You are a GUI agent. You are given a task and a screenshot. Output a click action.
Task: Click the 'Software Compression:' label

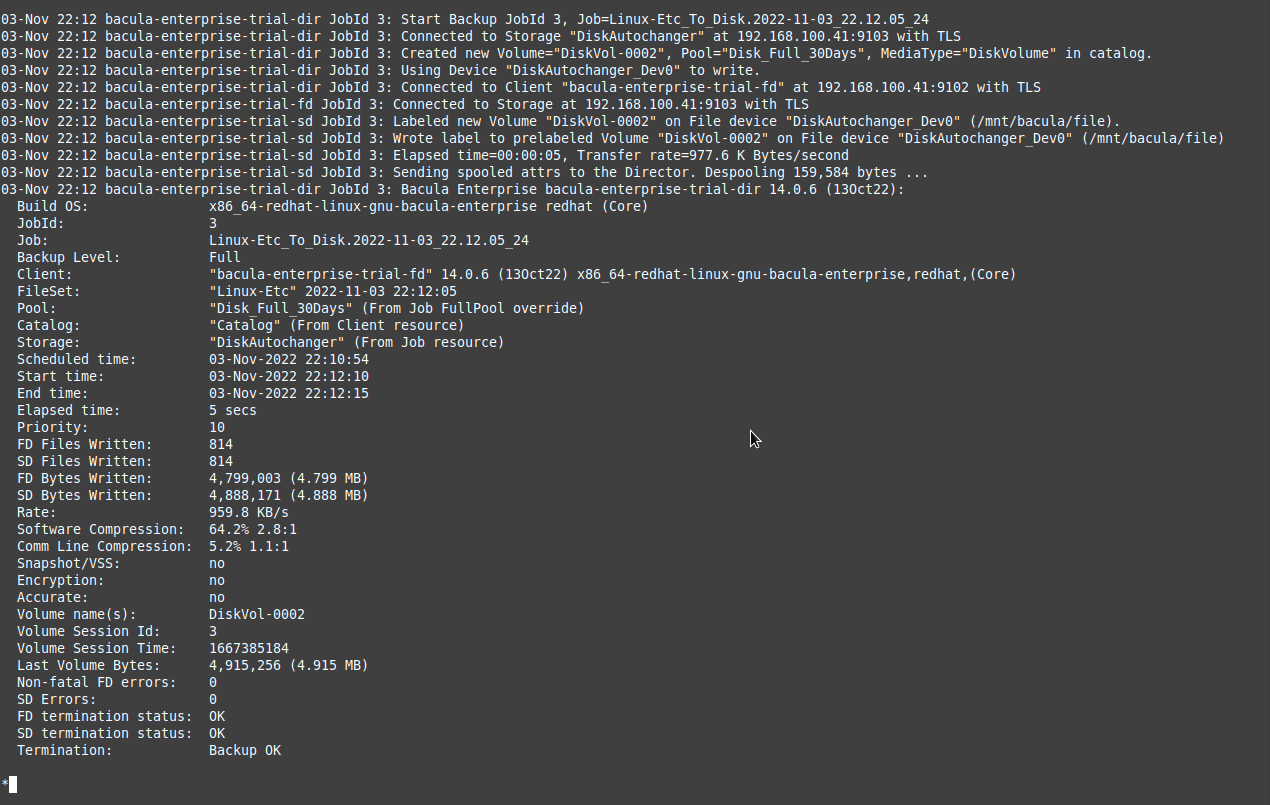pos(101,529)
